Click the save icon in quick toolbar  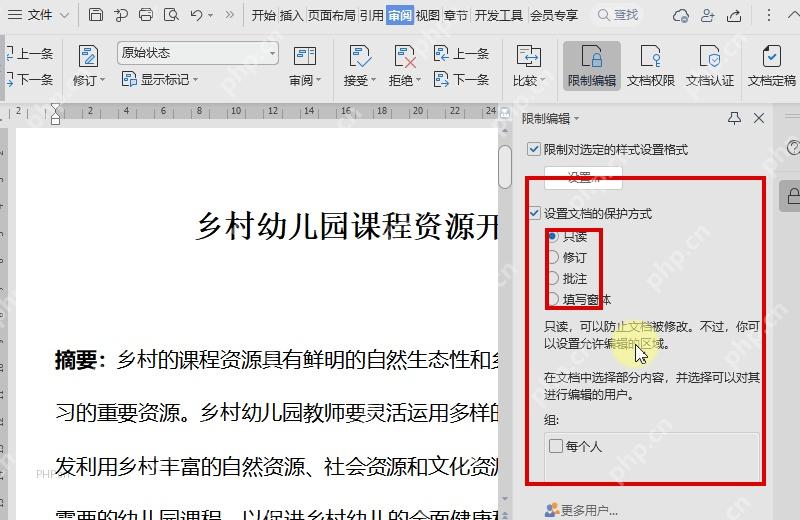click(x=95, y=15)
